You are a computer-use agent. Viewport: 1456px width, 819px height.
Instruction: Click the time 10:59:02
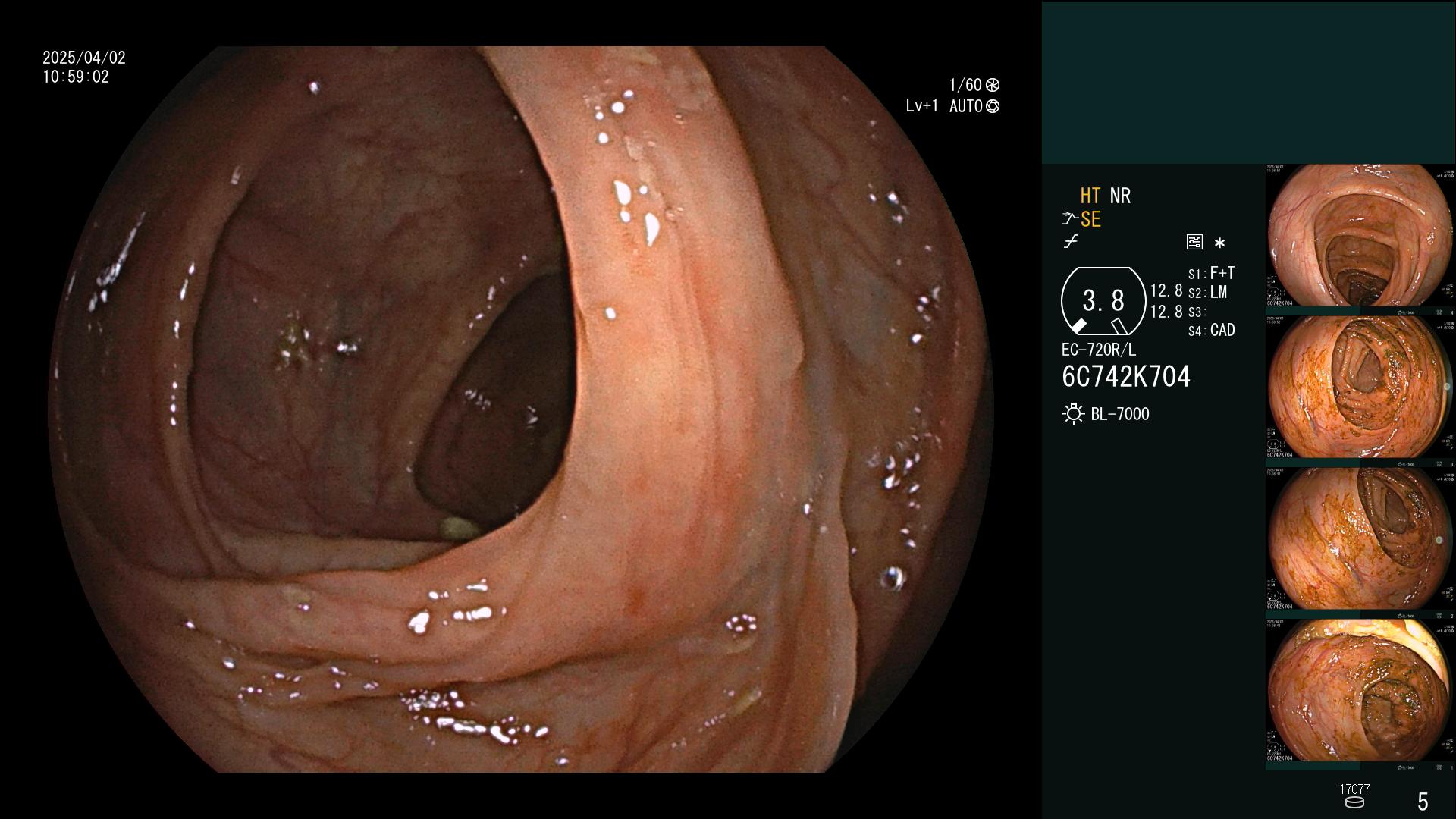(76, 77)
